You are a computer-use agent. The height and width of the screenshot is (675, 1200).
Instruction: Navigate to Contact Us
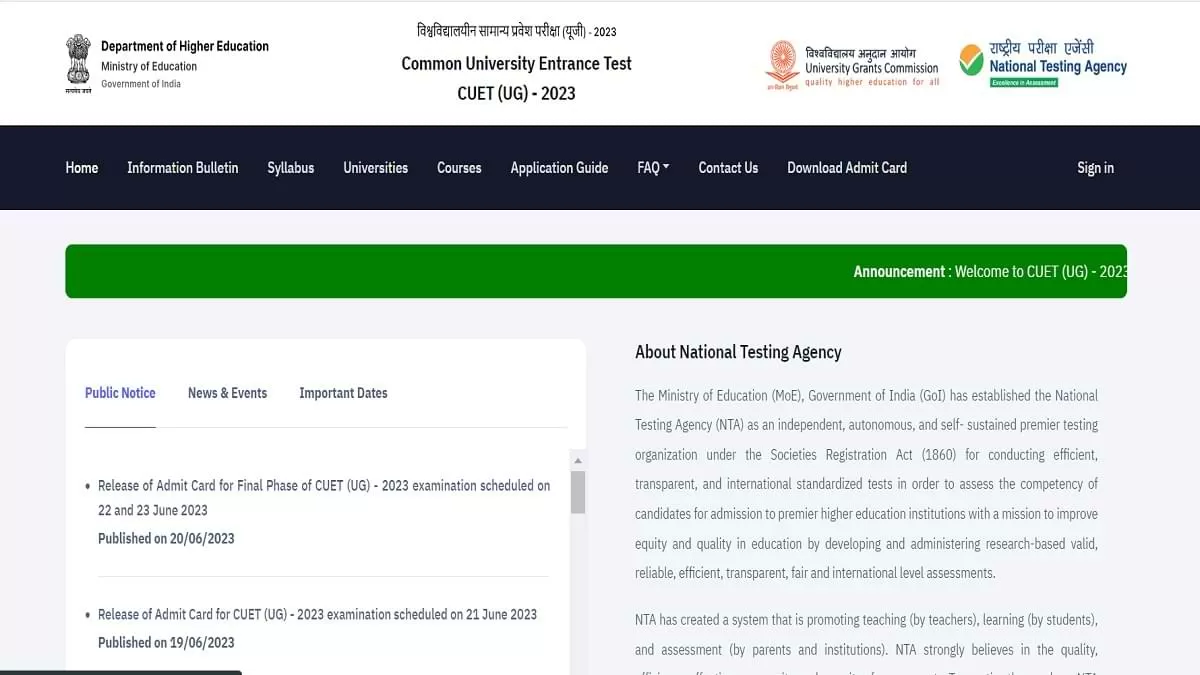(728, 168)
